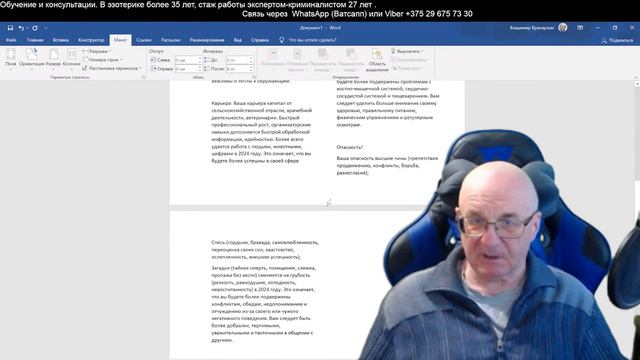Switch to the Вид ribbon tab
This screenshot has width=640, height=360.
[238, 40]
